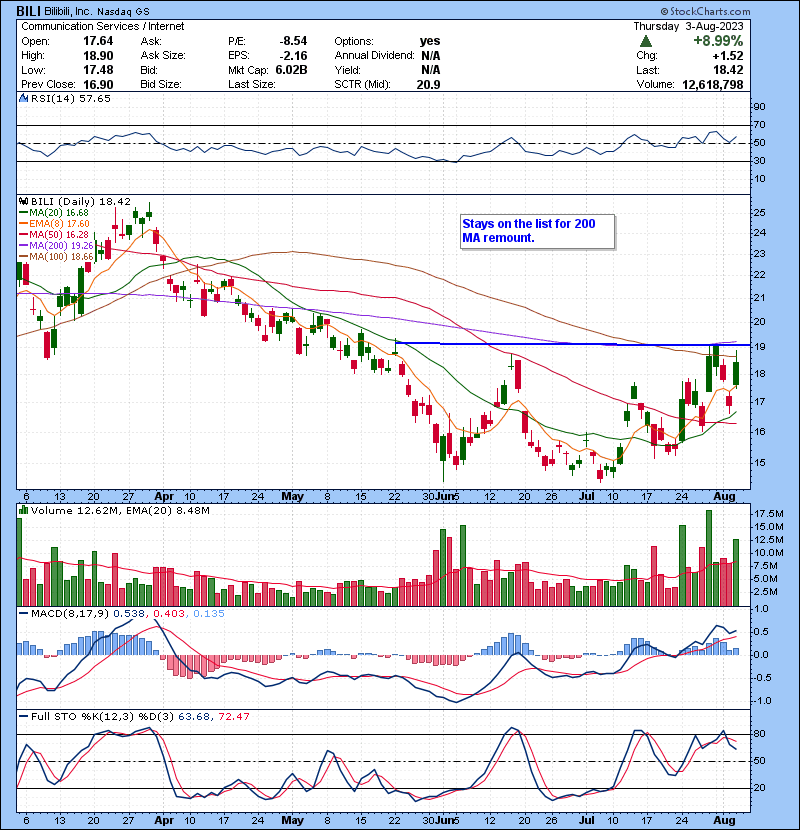Click the EPS -2.16 value
Screen dimensions: 800x830
[x=293, y=56]
